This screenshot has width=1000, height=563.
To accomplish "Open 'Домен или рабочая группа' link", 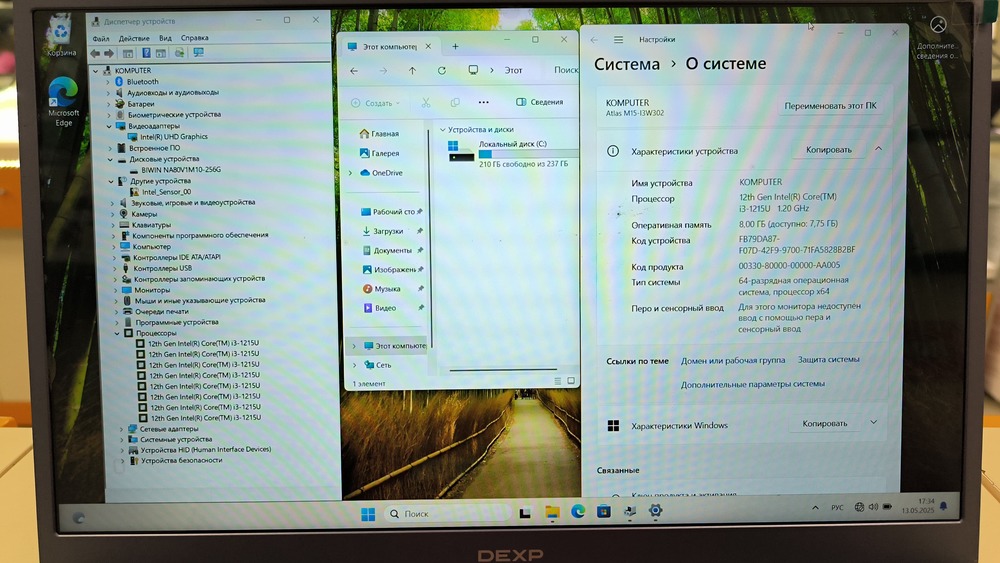I will [x=733, y=360].
